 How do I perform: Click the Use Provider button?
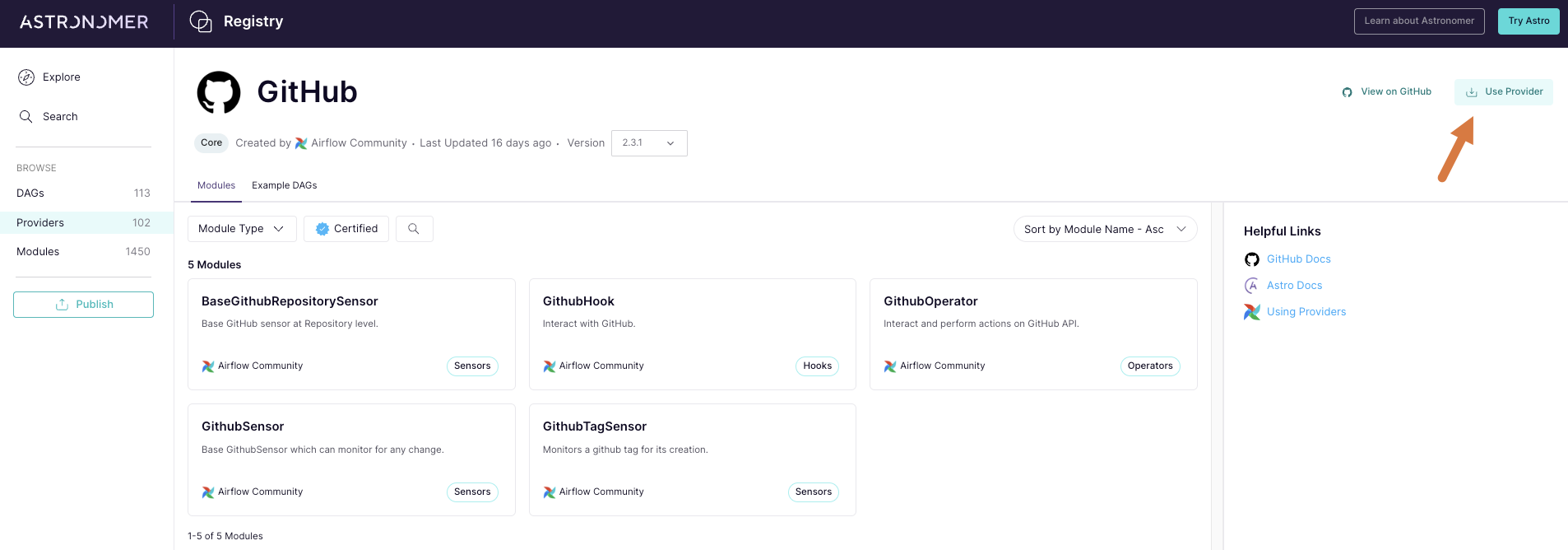1504,92
